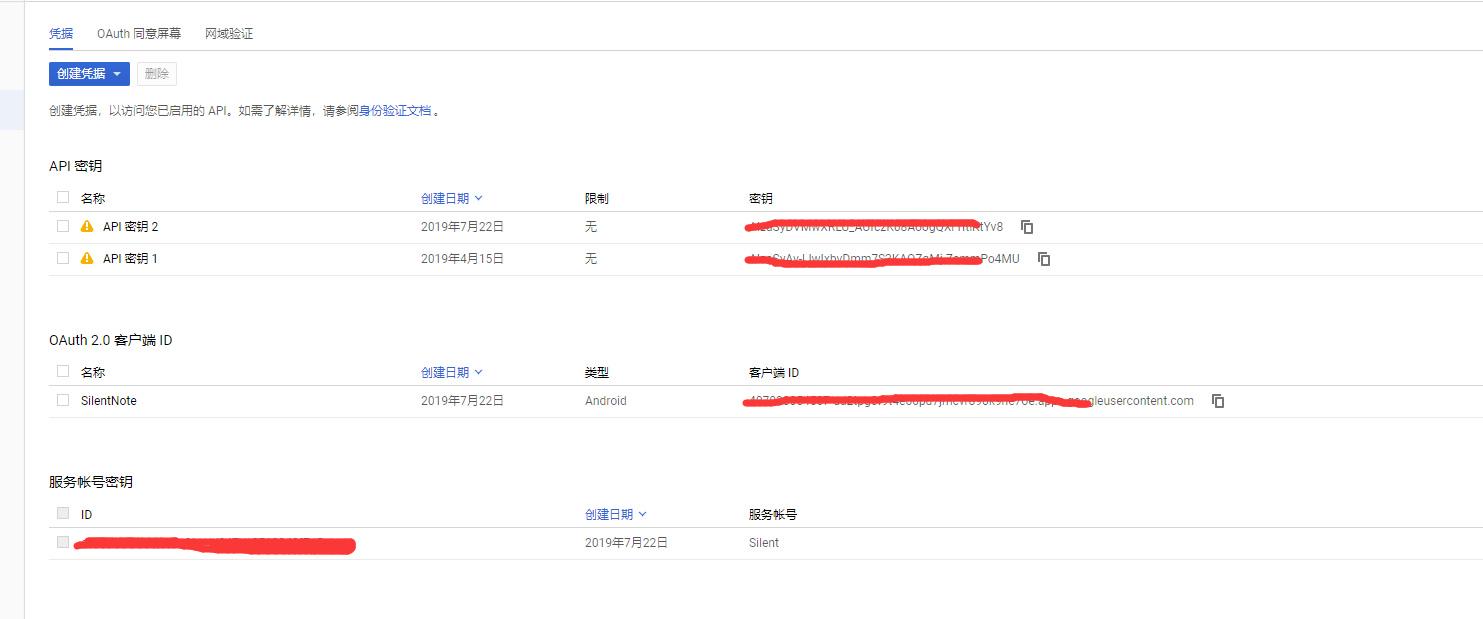This screenshot has height=619, width=1483.
Task: Tick the select-all checkbox in API 密钥 header
Action: pyautogui.click(x=63, y=197)
